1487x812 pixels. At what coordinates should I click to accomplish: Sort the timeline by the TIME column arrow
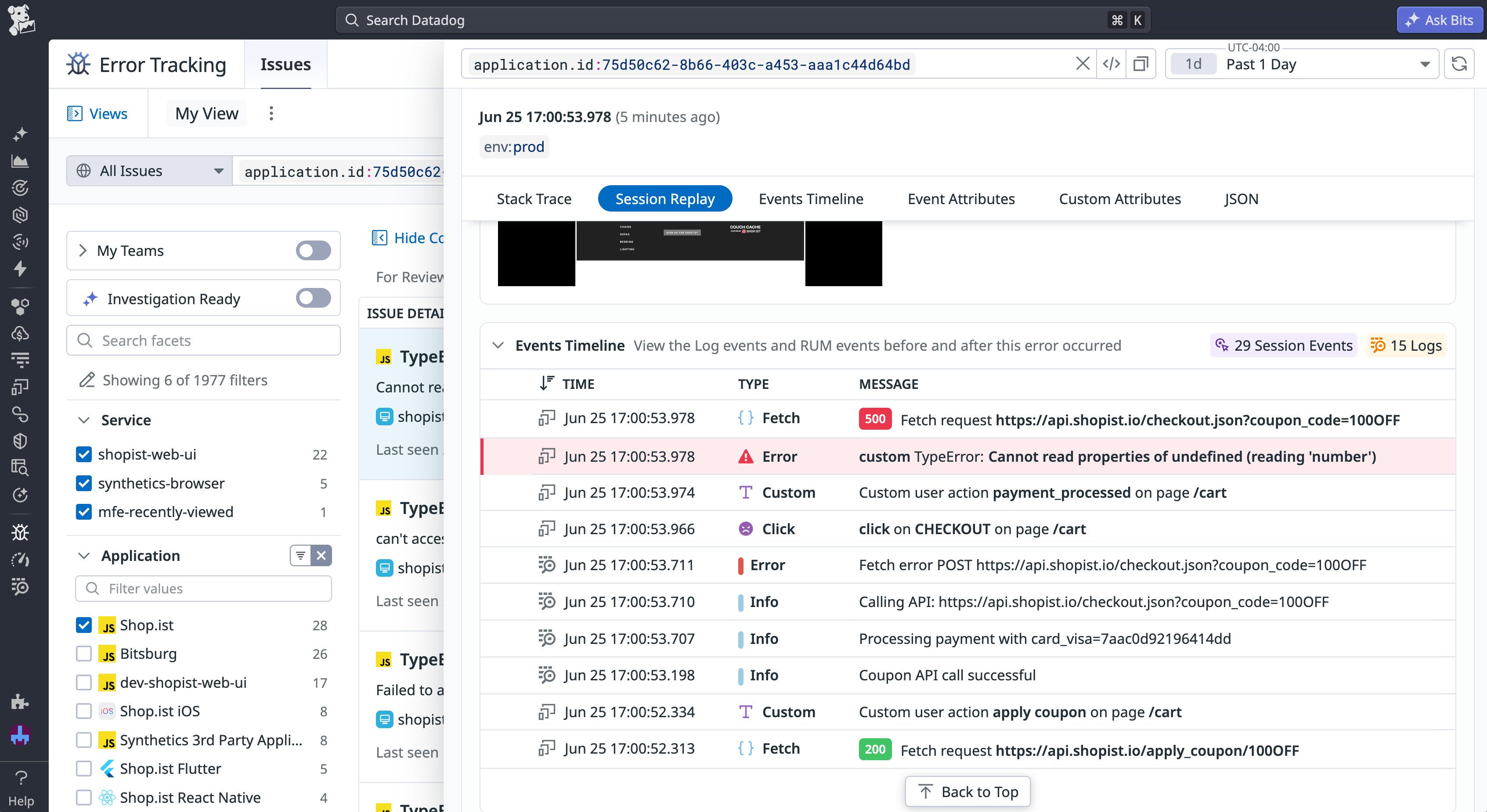[x=546, y=384]
